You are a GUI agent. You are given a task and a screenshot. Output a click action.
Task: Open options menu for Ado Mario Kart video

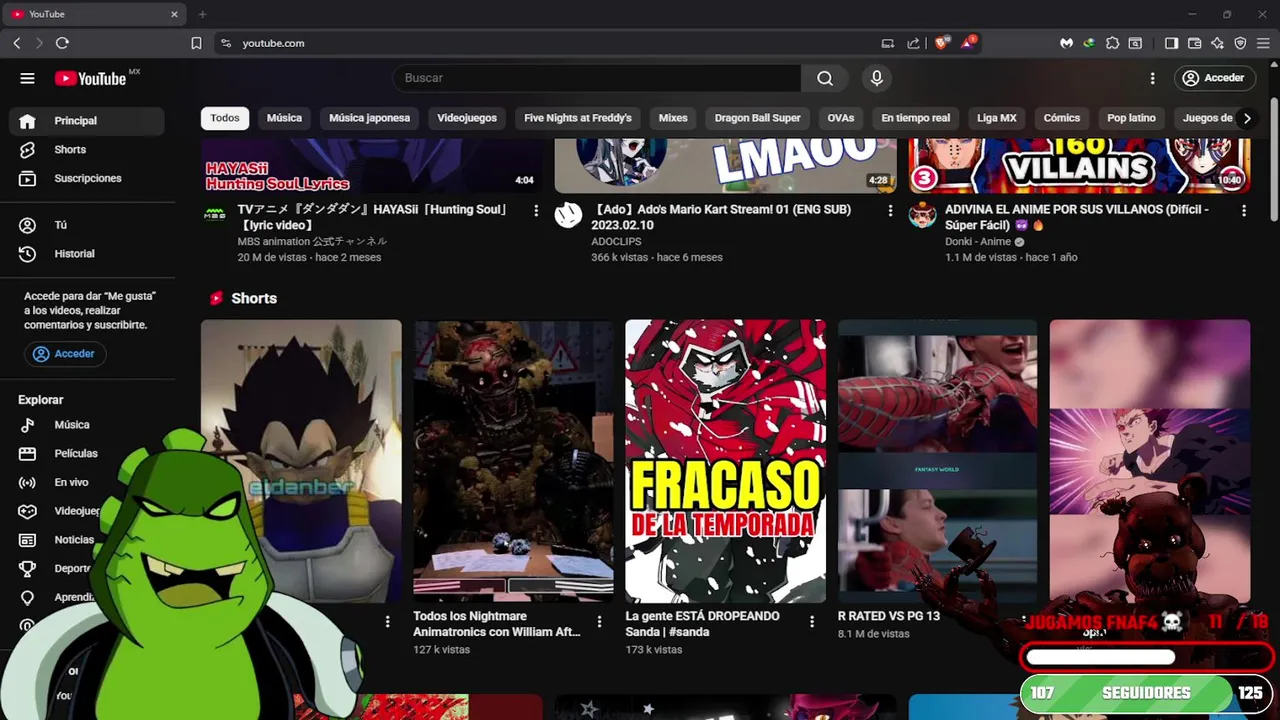pyautogui.click(x=890, y=211)
